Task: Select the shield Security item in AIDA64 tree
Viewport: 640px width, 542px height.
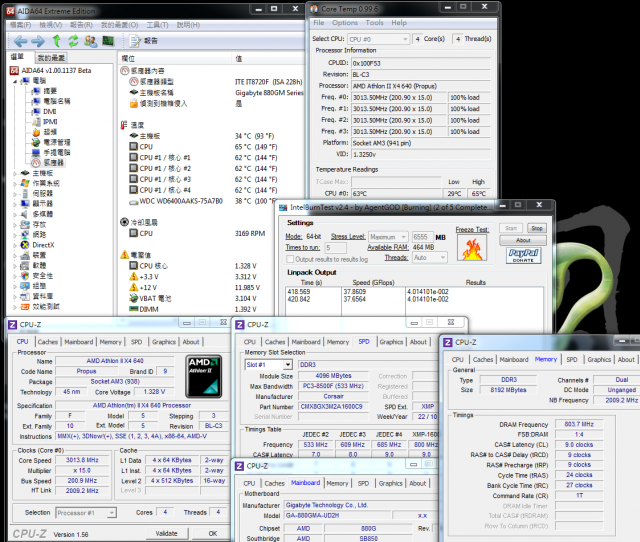Action: (x=37, y=276)
